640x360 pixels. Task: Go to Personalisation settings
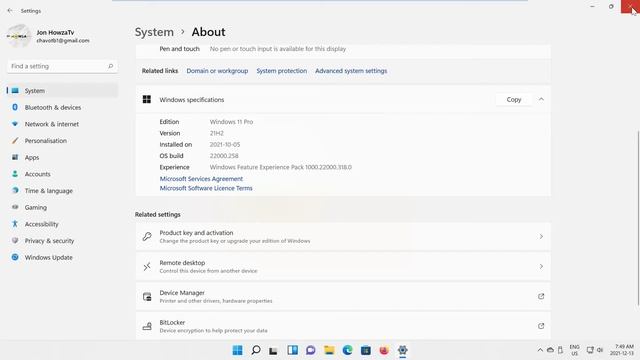coord(62,141)
